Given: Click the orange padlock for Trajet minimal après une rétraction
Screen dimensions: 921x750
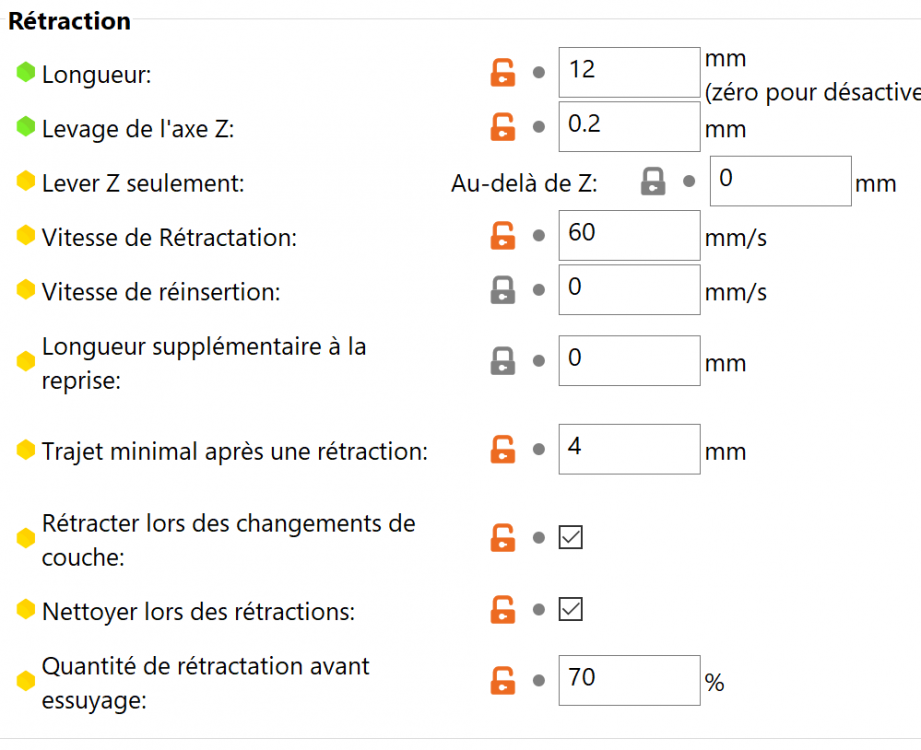Looking at the screenshot, I should coord(502,450).
